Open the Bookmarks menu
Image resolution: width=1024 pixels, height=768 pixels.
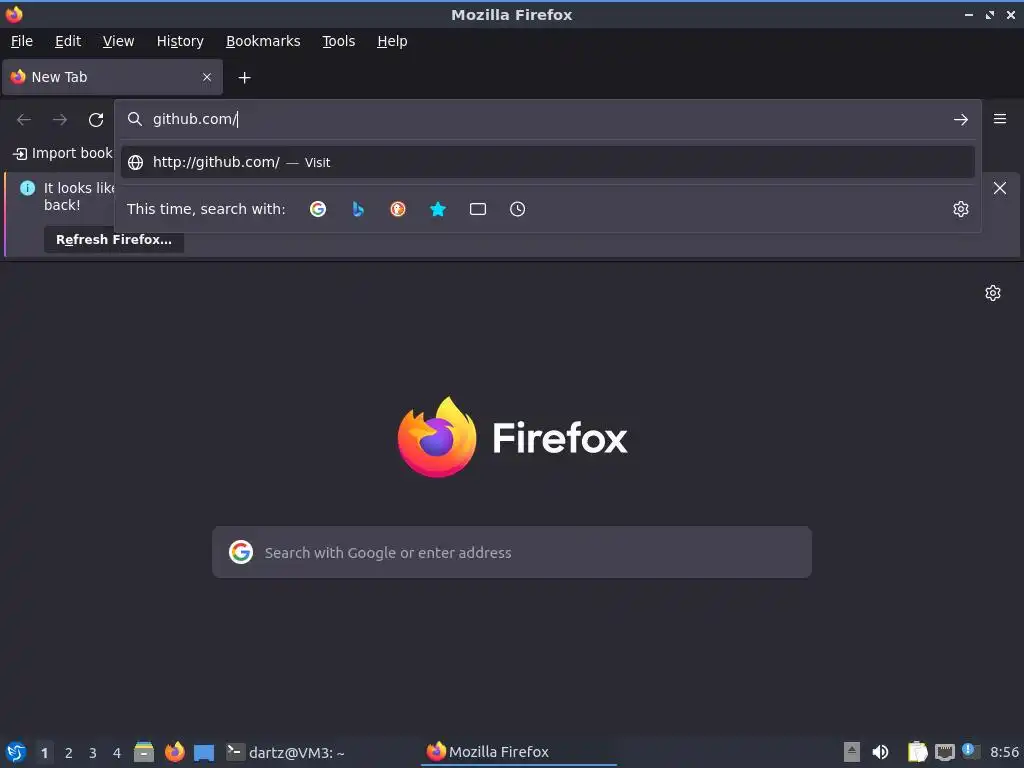point(263,41)
